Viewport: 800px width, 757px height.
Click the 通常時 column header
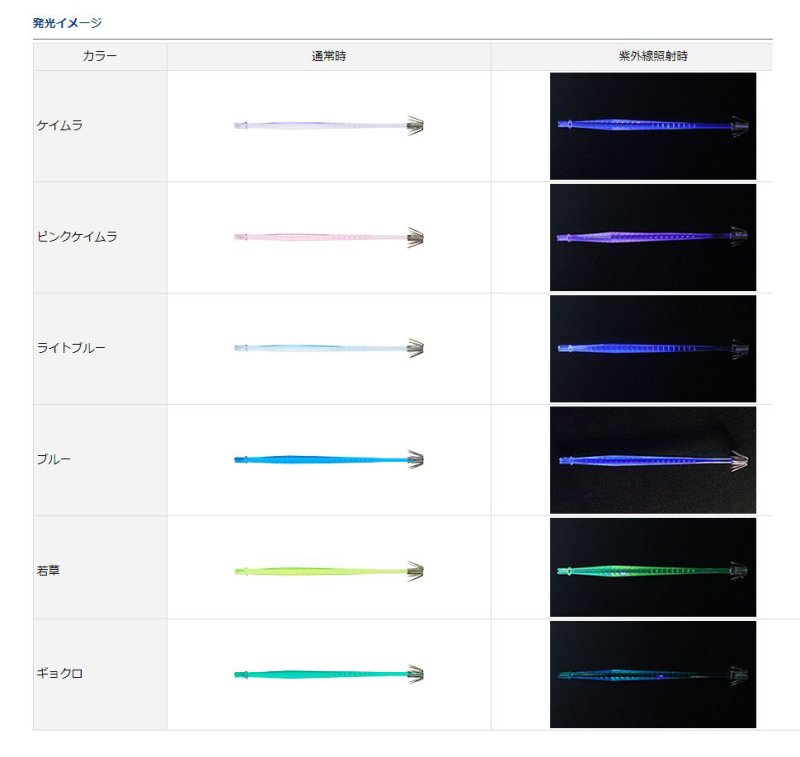click(x=330, y=55)
